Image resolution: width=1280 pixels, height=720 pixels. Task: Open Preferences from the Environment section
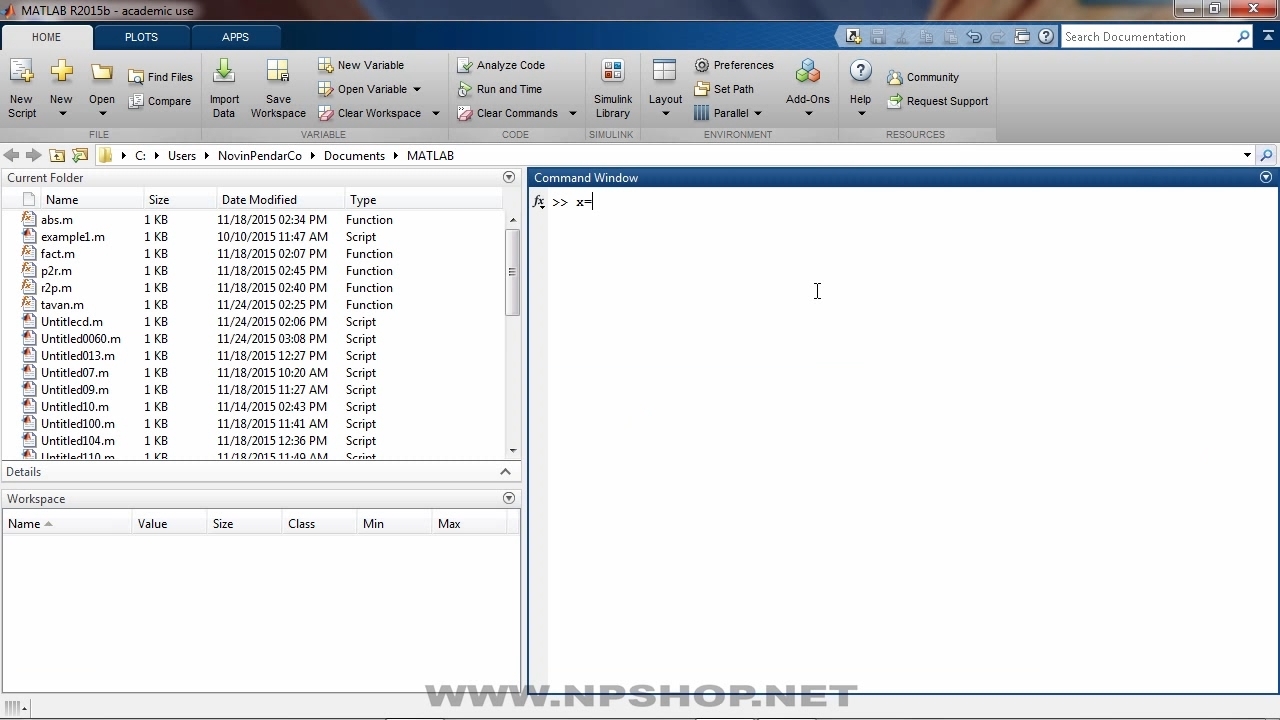734,65
